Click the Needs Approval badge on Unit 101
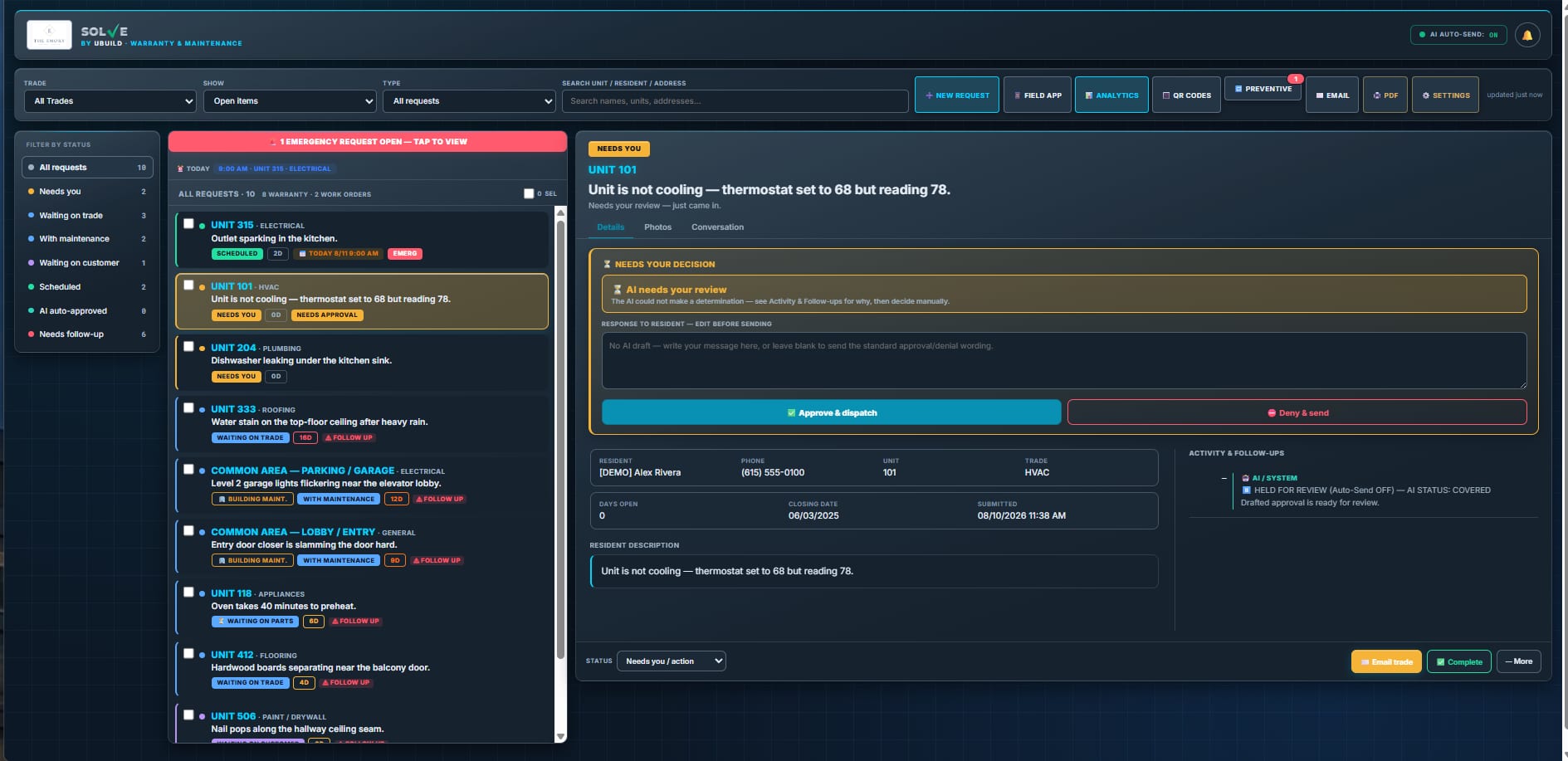The height and width of the screenshot is (761, 1568). (327, 315)
